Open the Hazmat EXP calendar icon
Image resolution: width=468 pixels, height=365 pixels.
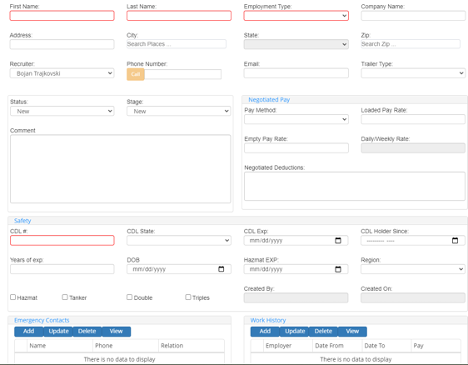click(338, 269)
